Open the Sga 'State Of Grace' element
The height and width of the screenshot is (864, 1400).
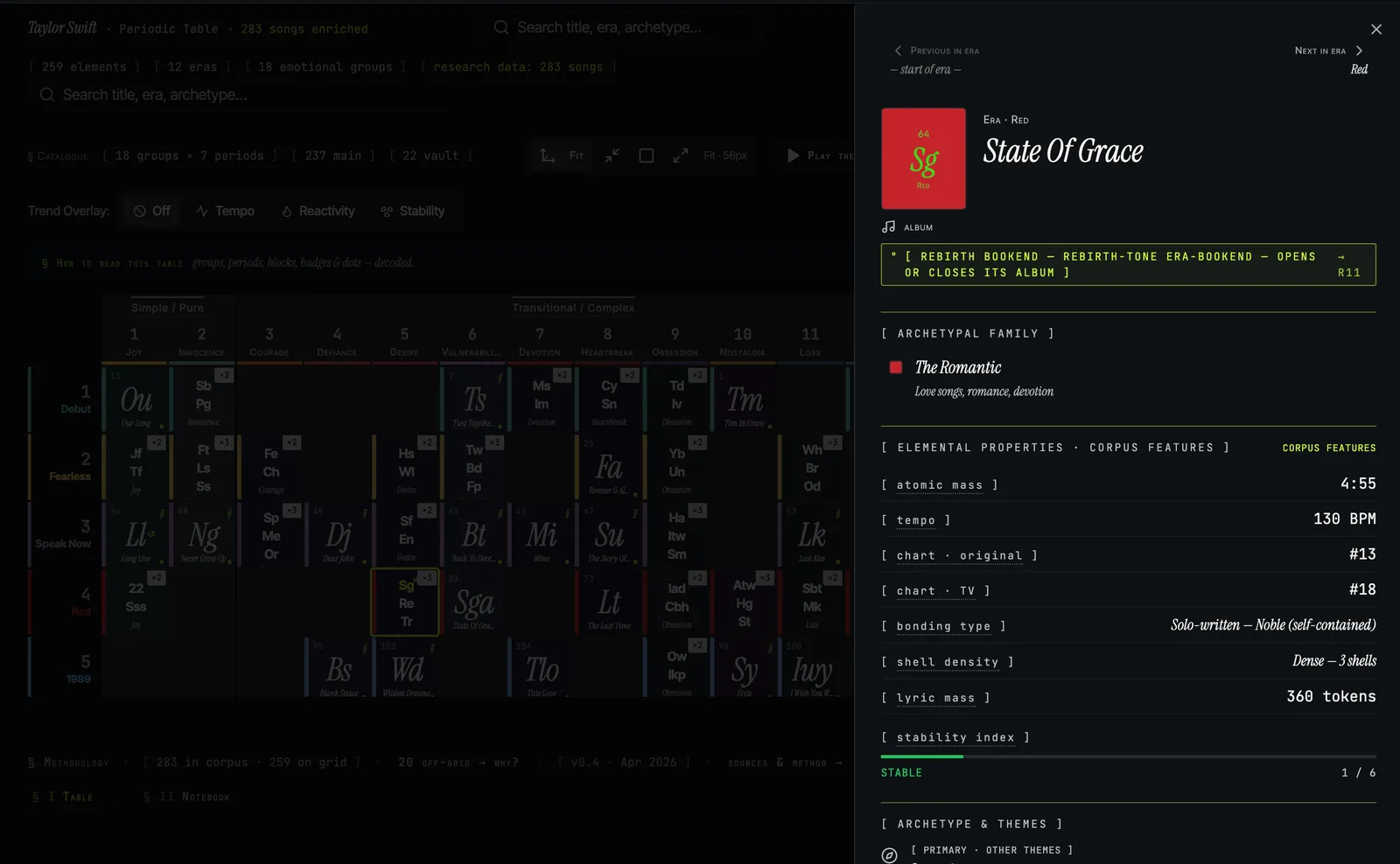pos(474,603)
